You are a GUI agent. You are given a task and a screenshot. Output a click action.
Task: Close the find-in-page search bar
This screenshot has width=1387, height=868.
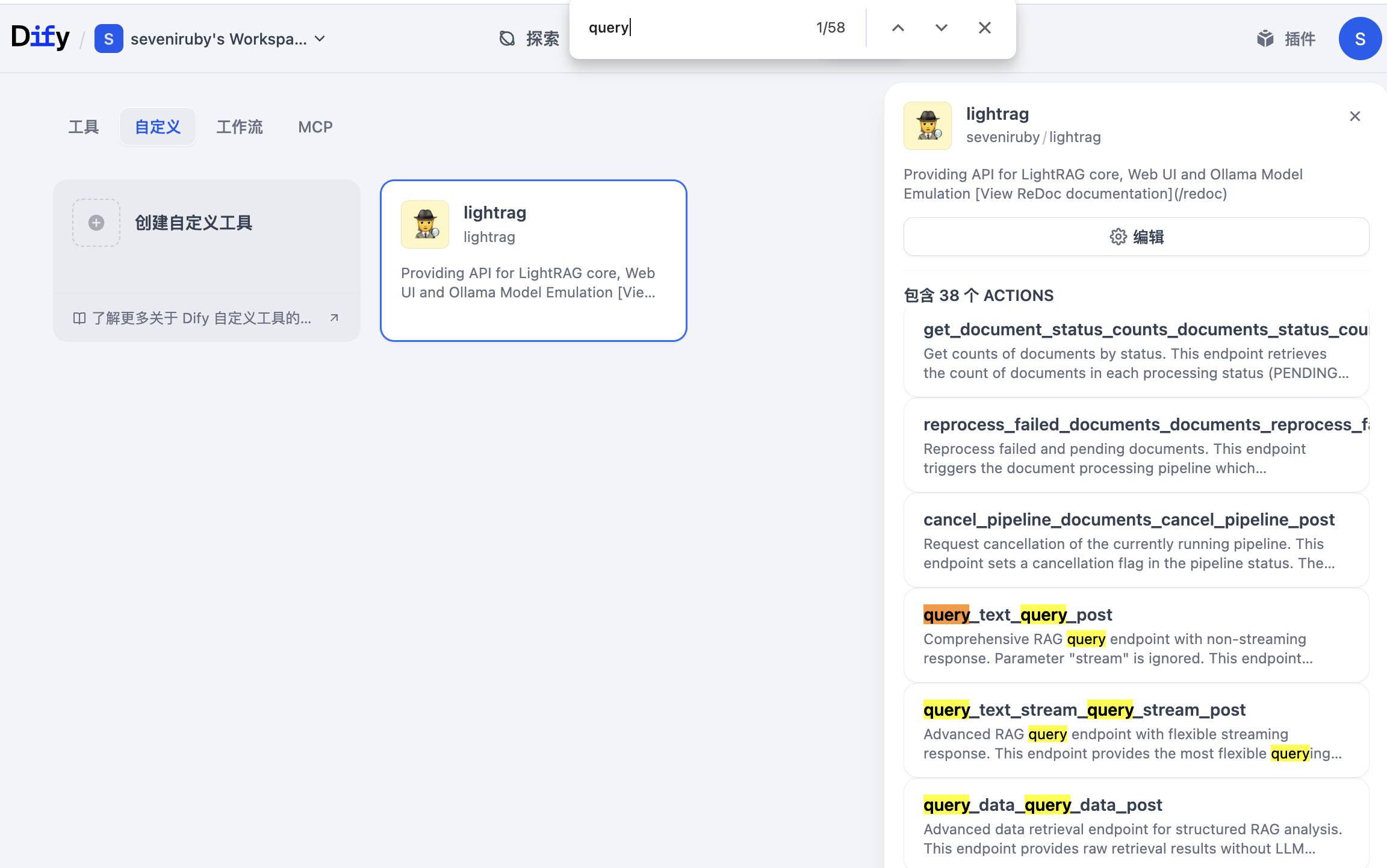984,28
